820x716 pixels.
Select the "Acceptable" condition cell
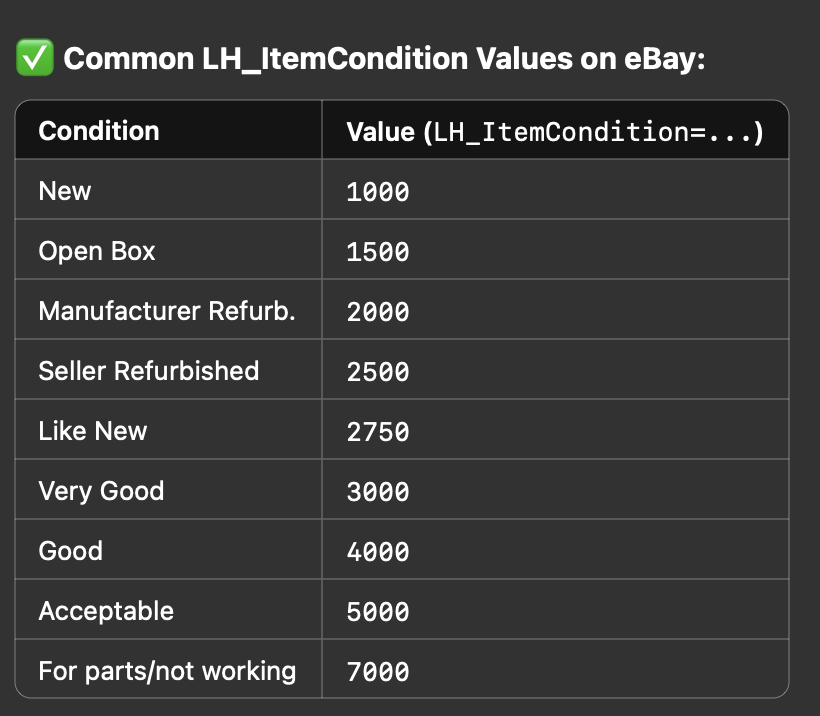pyautogui.click(x=106, y=611)
